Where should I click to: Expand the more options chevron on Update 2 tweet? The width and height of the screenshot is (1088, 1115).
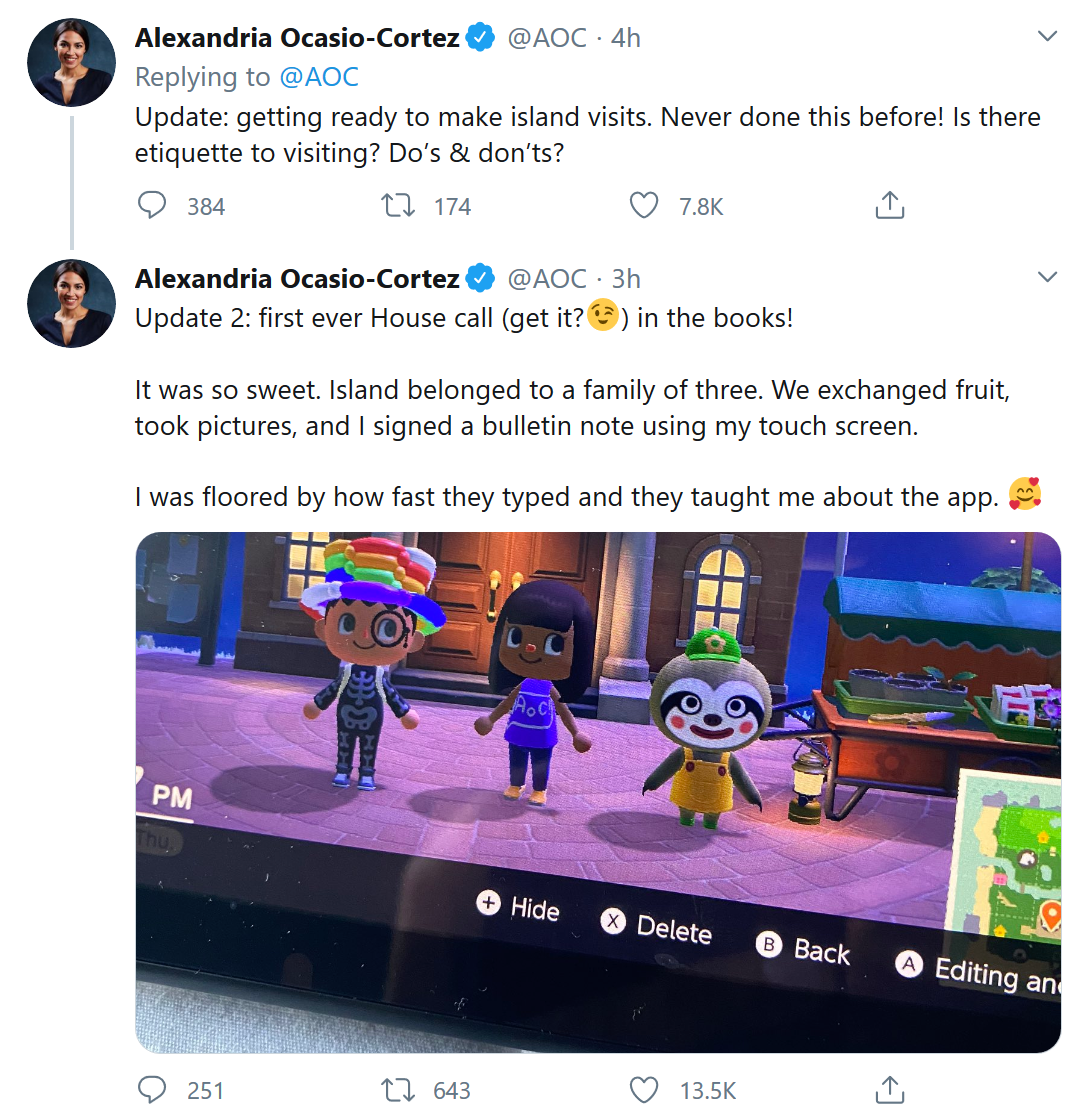pos(1047,277)
